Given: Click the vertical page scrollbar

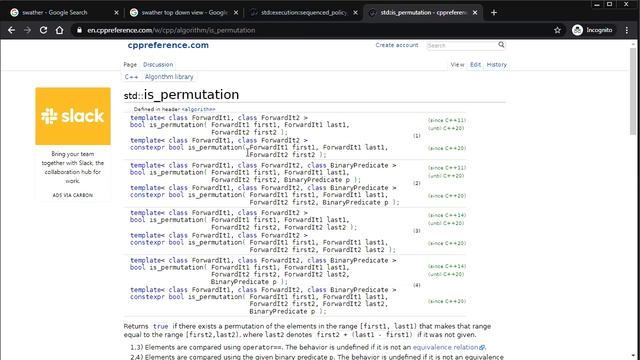Looking at the screenshot, I should click(x=633, y=91).
